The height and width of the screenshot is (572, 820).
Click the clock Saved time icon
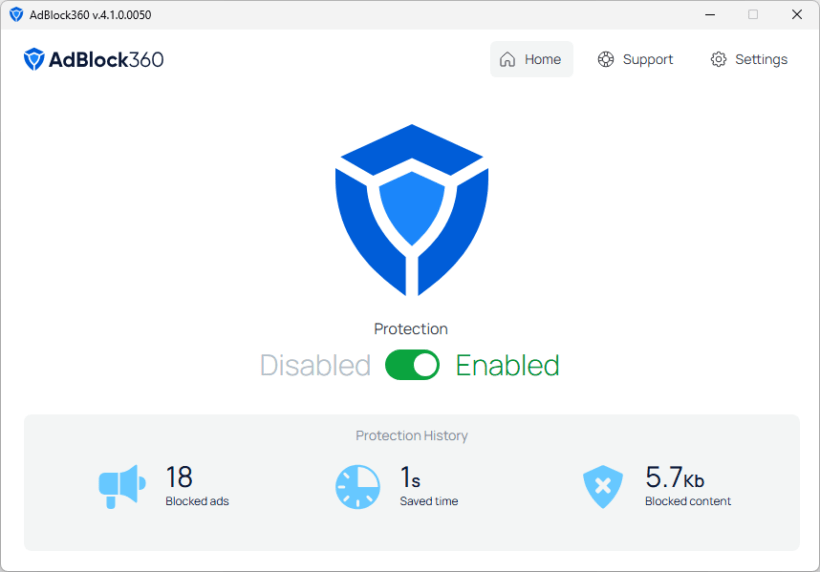click(357, 486)
